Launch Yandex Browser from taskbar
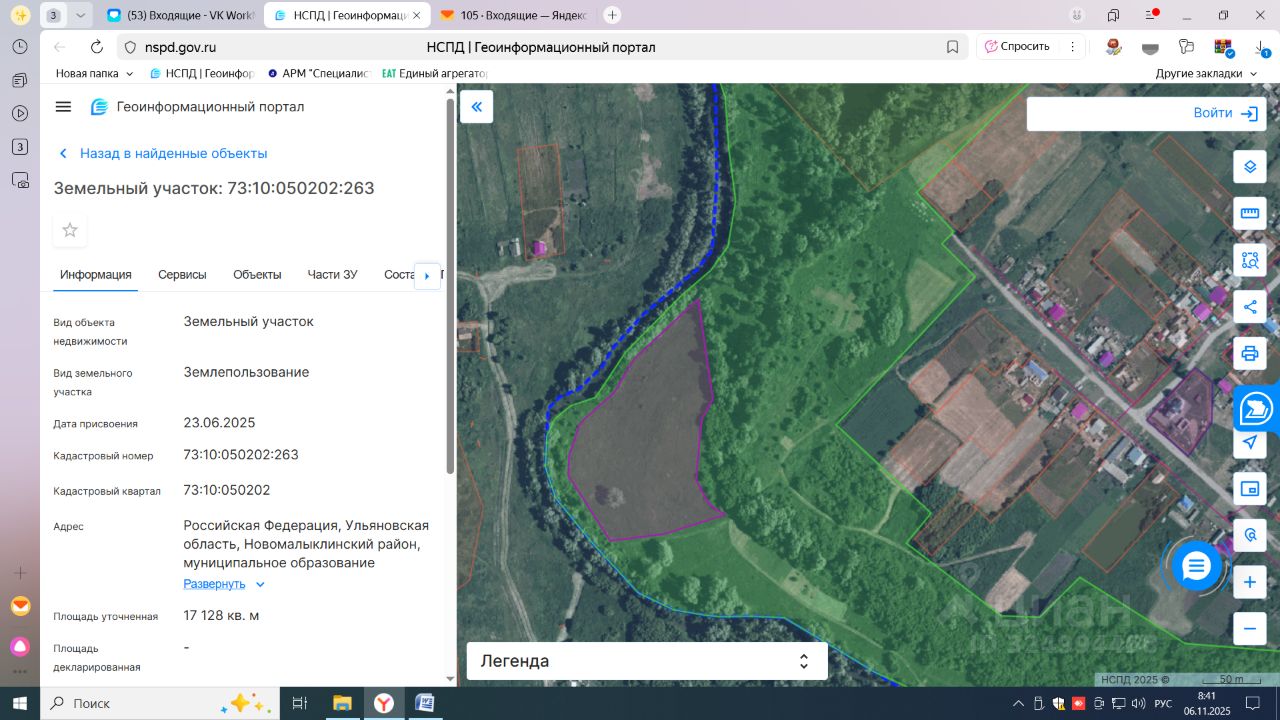 (x=384, y=703)
